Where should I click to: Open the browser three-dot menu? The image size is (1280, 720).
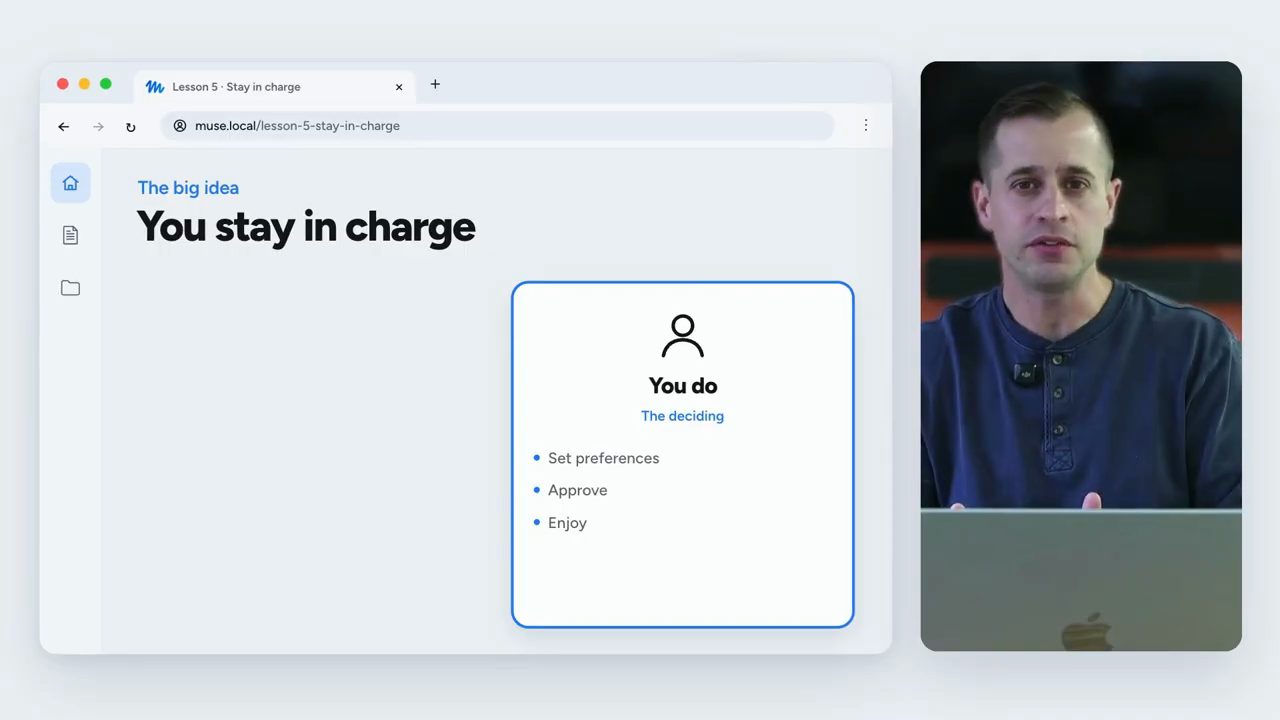(866, 125)
